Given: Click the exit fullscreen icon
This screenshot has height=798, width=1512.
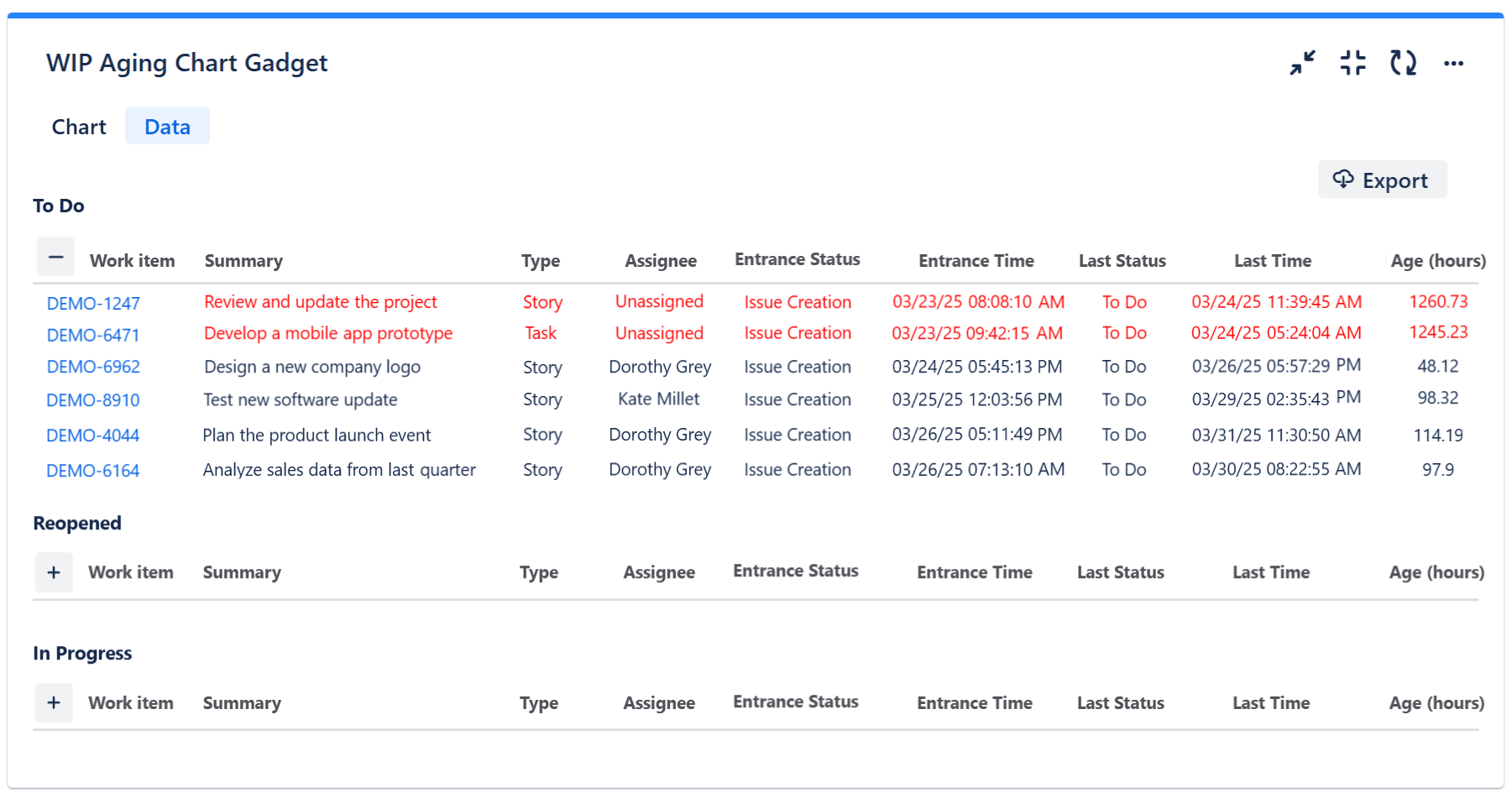Looking at the screenshot, I should click(x=1352, y=63).
